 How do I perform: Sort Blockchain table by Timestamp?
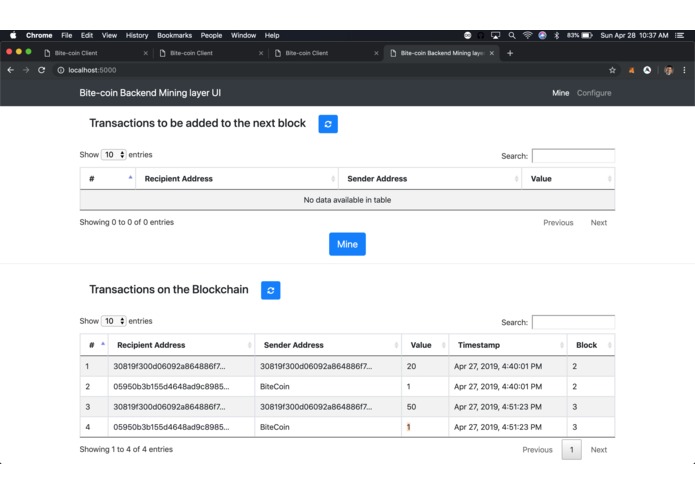pos(508,345)
